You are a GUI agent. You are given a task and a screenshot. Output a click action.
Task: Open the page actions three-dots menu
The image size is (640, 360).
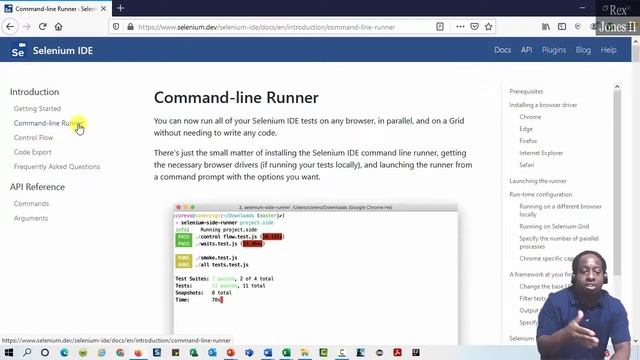pyautogui.click(x=460, y=27)
